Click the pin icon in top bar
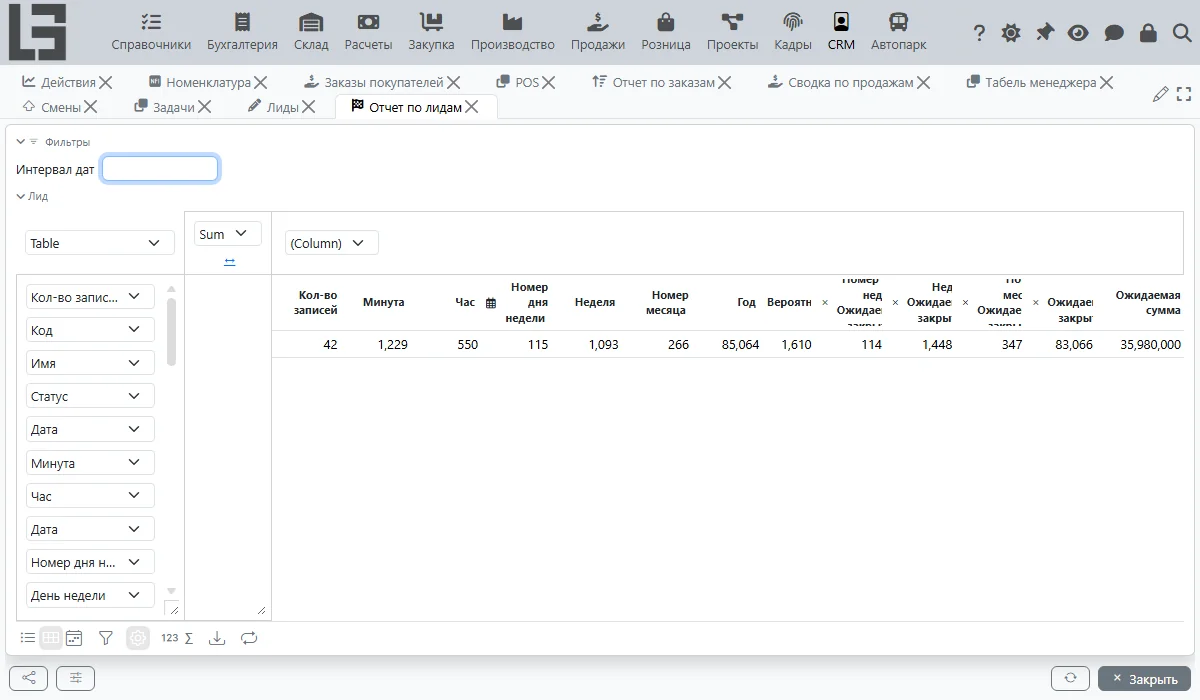 [x=1045, y=33]
